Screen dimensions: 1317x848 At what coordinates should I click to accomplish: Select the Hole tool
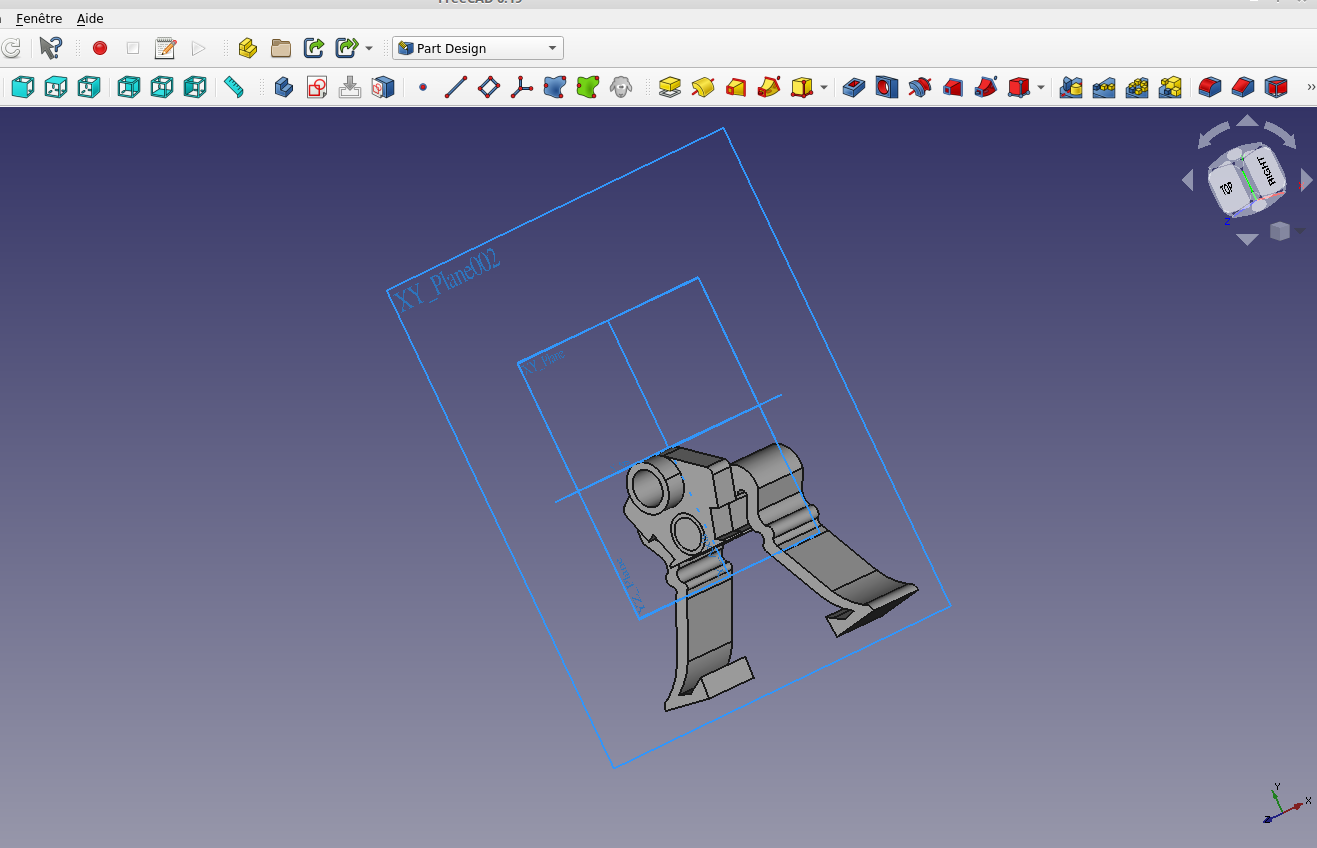(886, 88)
